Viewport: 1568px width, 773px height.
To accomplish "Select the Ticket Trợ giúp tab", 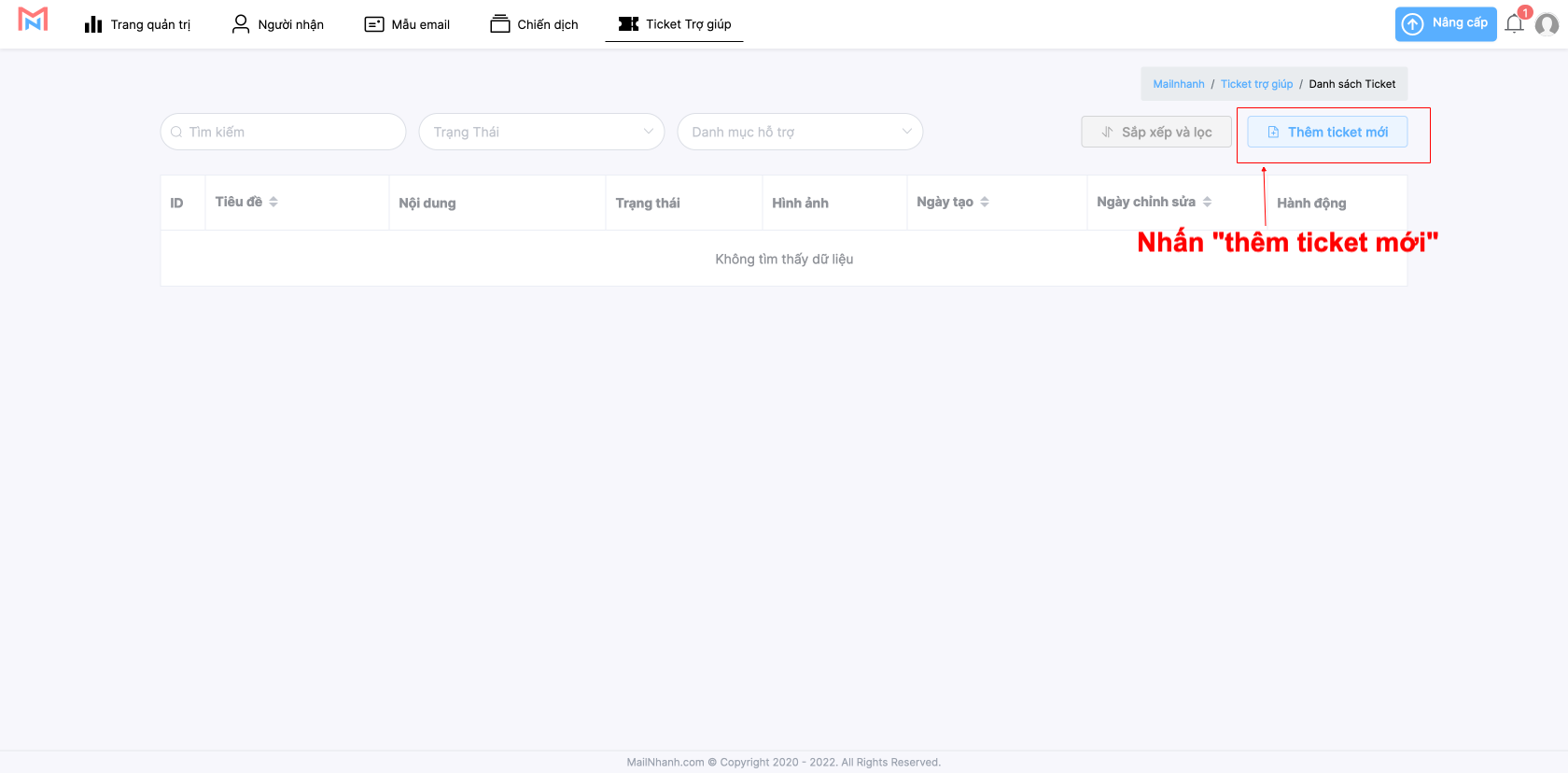I will point(675,24).
